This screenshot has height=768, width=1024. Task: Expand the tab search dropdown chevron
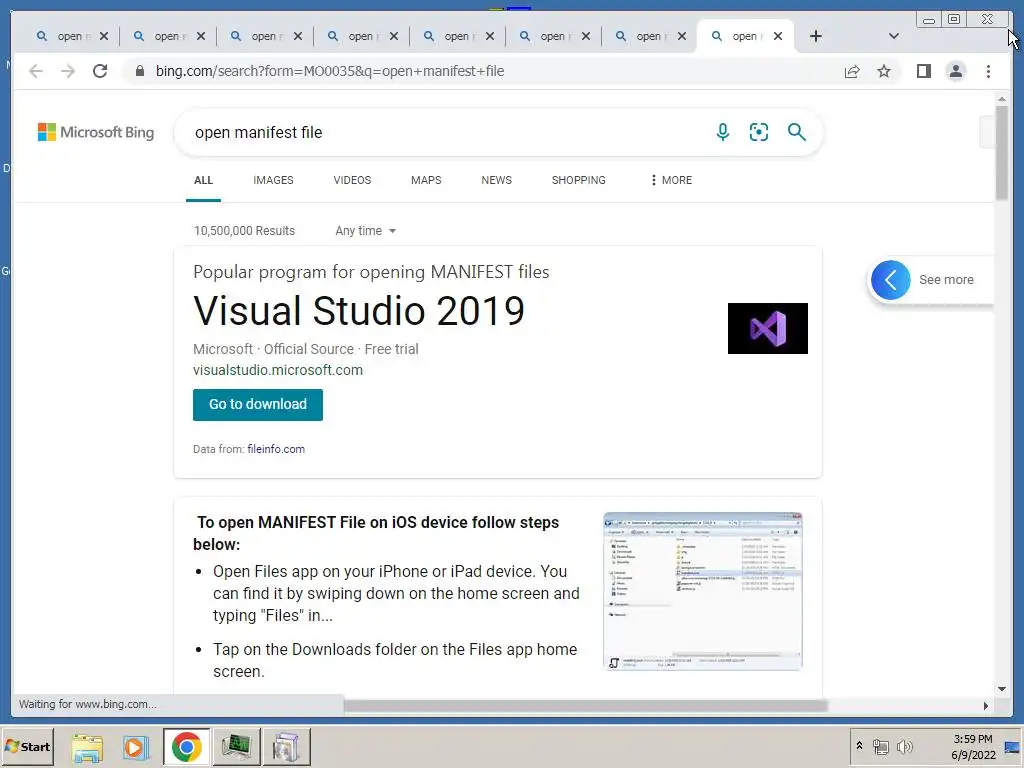pos(893,36)
